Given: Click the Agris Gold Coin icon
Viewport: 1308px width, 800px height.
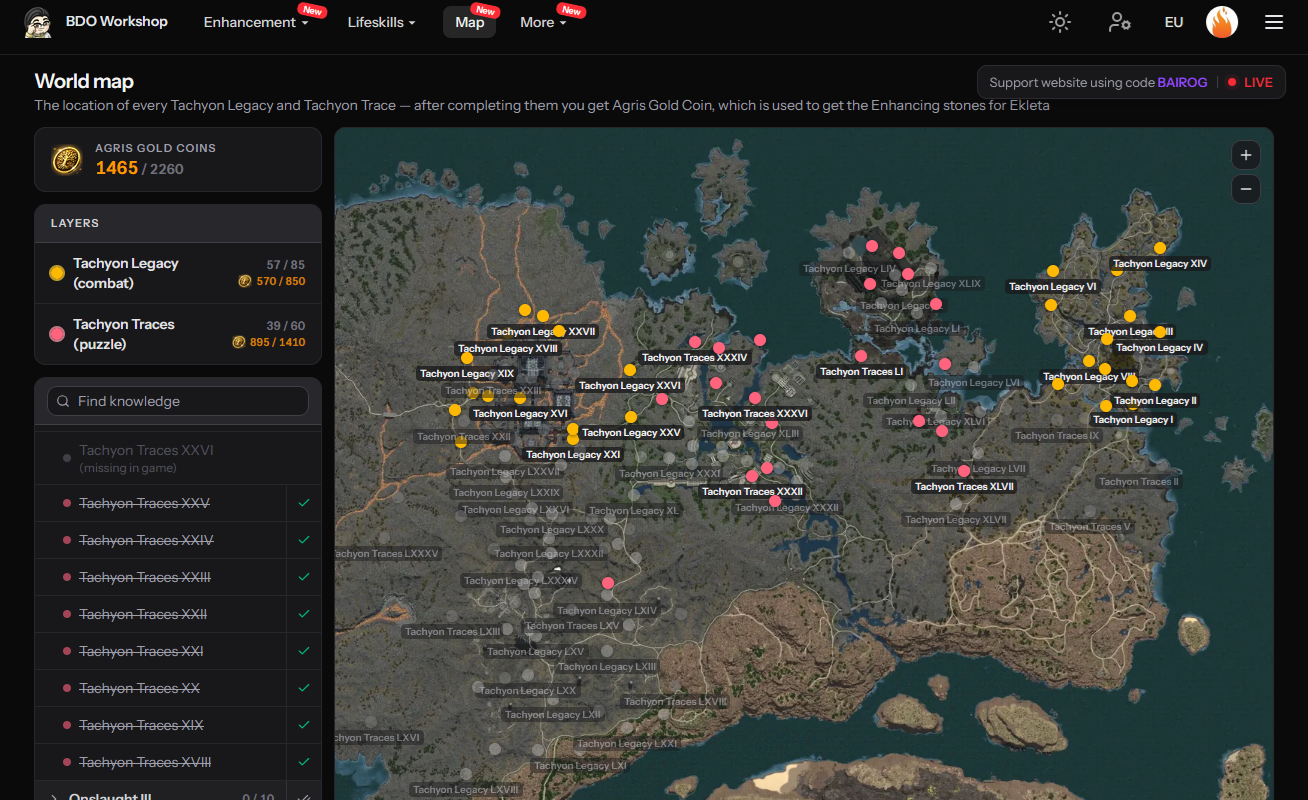Looking at the screenshot, I should 67,159.
